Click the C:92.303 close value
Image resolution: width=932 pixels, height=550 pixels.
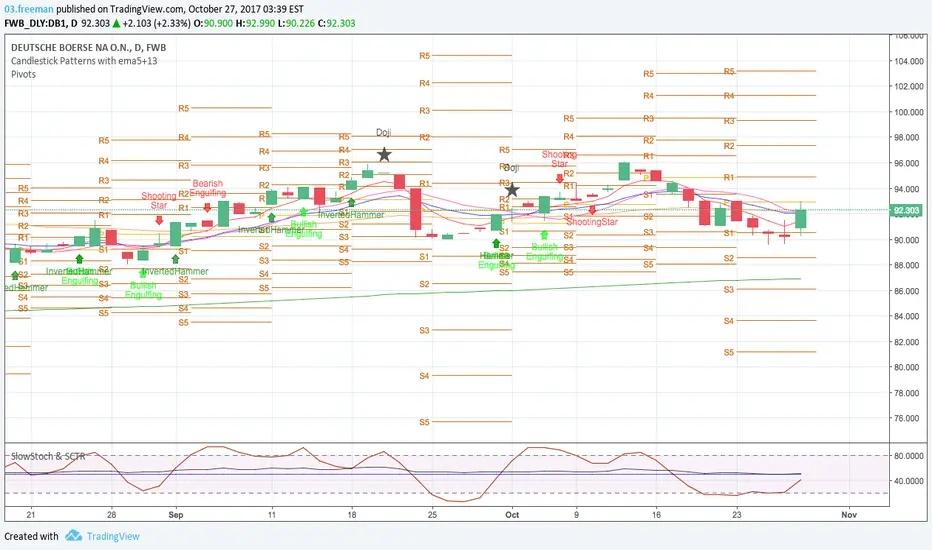click(x=336, y=23)
